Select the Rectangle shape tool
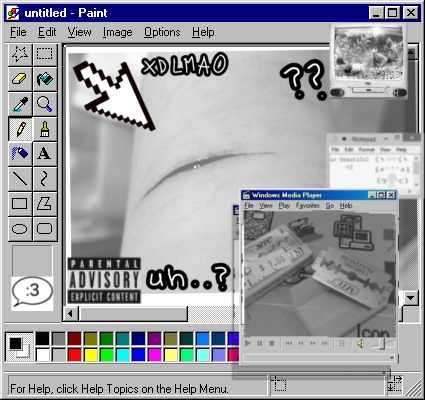 point(20,204)
